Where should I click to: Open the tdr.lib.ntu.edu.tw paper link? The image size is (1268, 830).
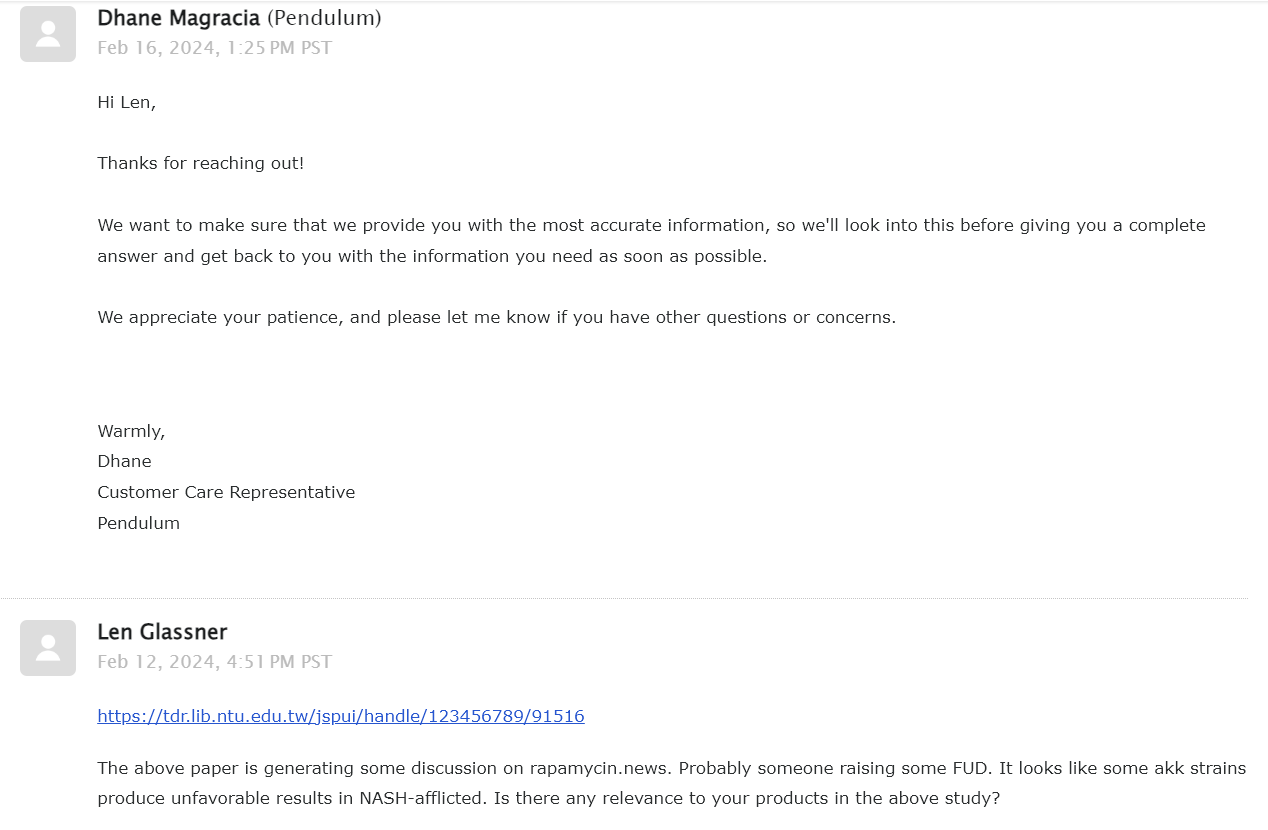[x=341, y=716]
